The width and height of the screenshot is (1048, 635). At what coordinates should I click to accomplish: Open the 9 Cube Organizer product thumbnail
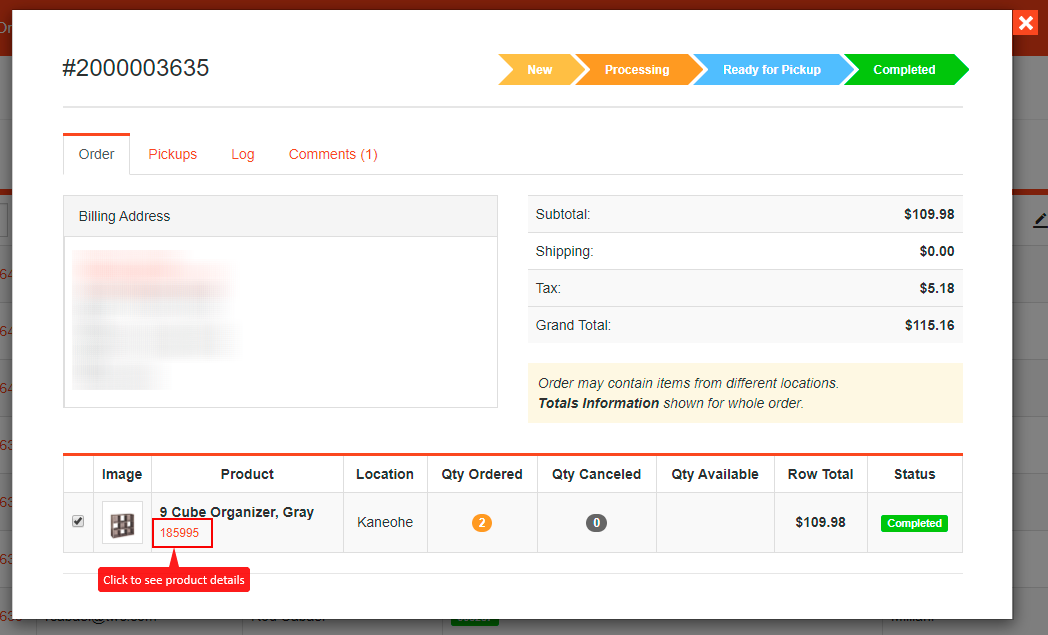coord(122,523)
